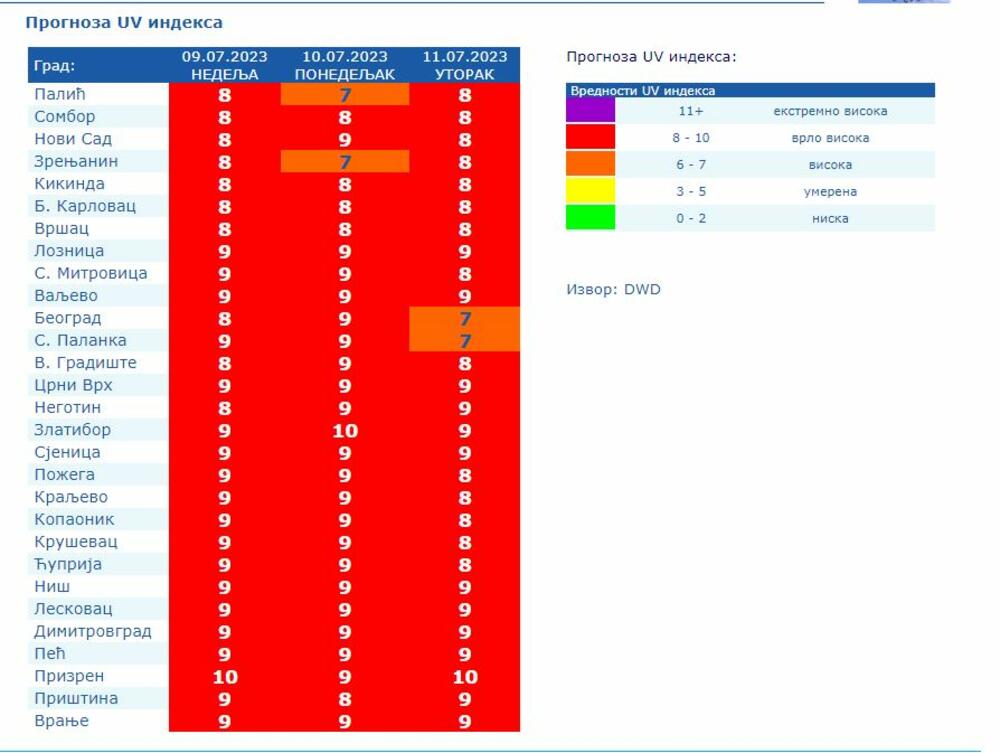Click the 09.07.2023 НЕДЕЉА column header
This screenshot has width=1000, height=753.
225,66
